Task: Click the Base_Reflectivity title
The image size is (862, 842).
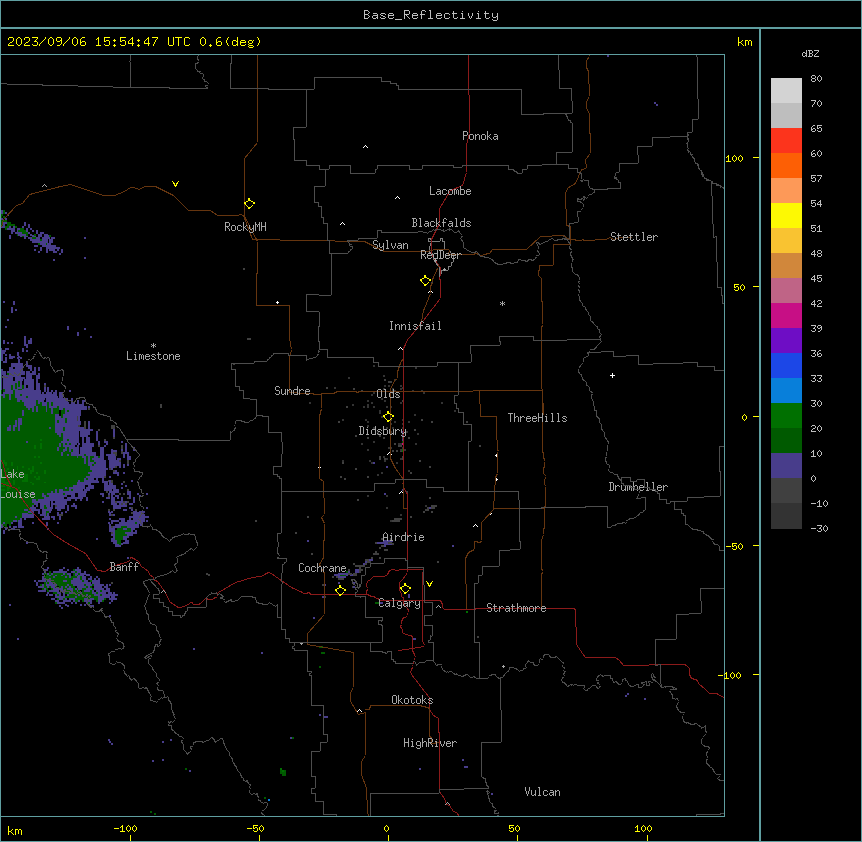Action: 431,15
